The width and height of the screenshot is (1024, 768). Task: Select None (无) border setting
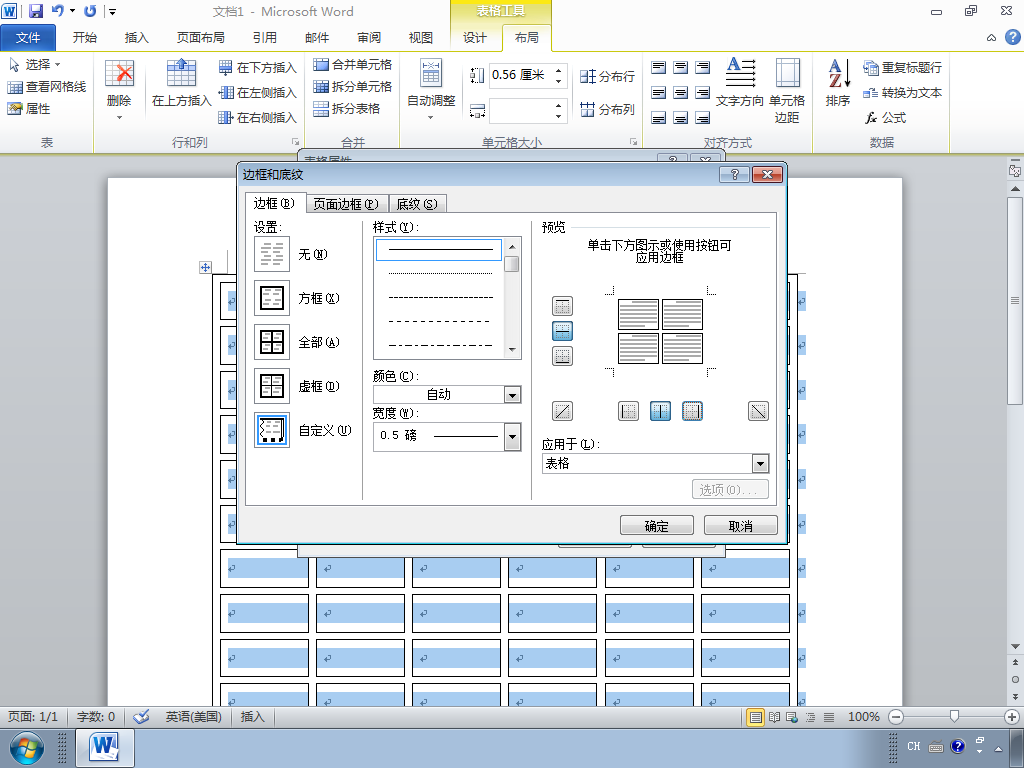[272, 254]
